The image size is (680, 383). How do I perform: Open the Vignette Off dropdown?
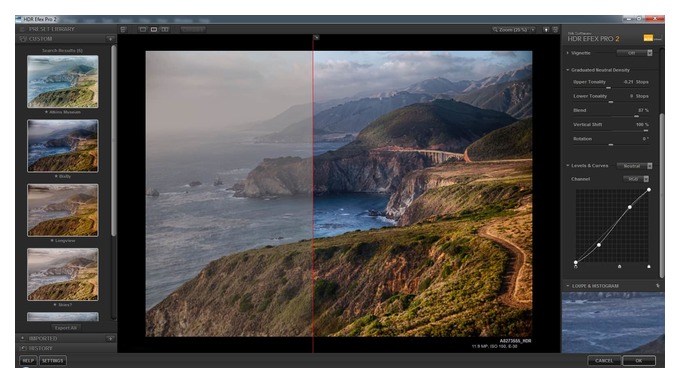tap(634, 53)
